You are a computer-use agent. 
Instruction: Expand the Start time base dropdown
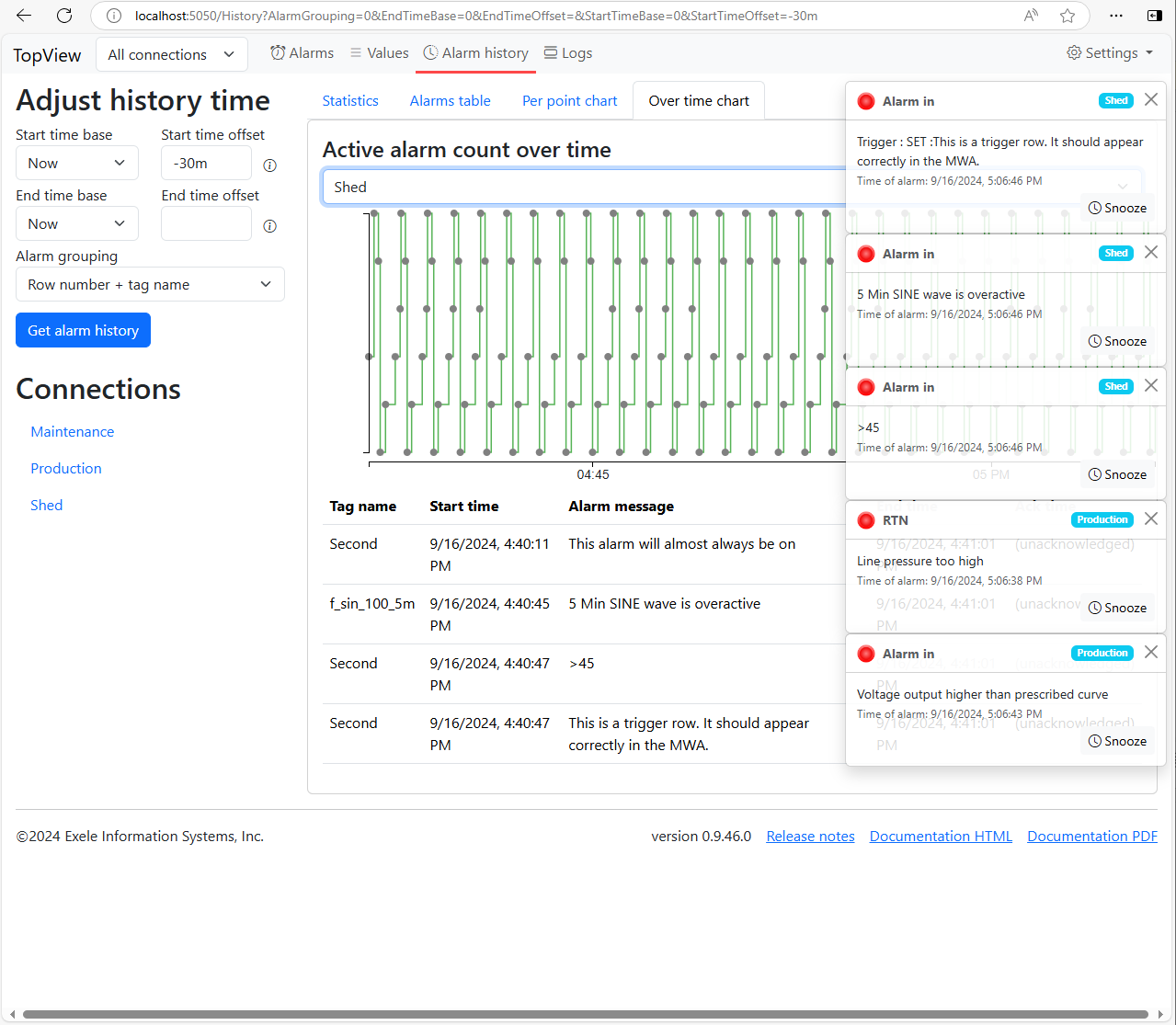click(x=77, y=163)
